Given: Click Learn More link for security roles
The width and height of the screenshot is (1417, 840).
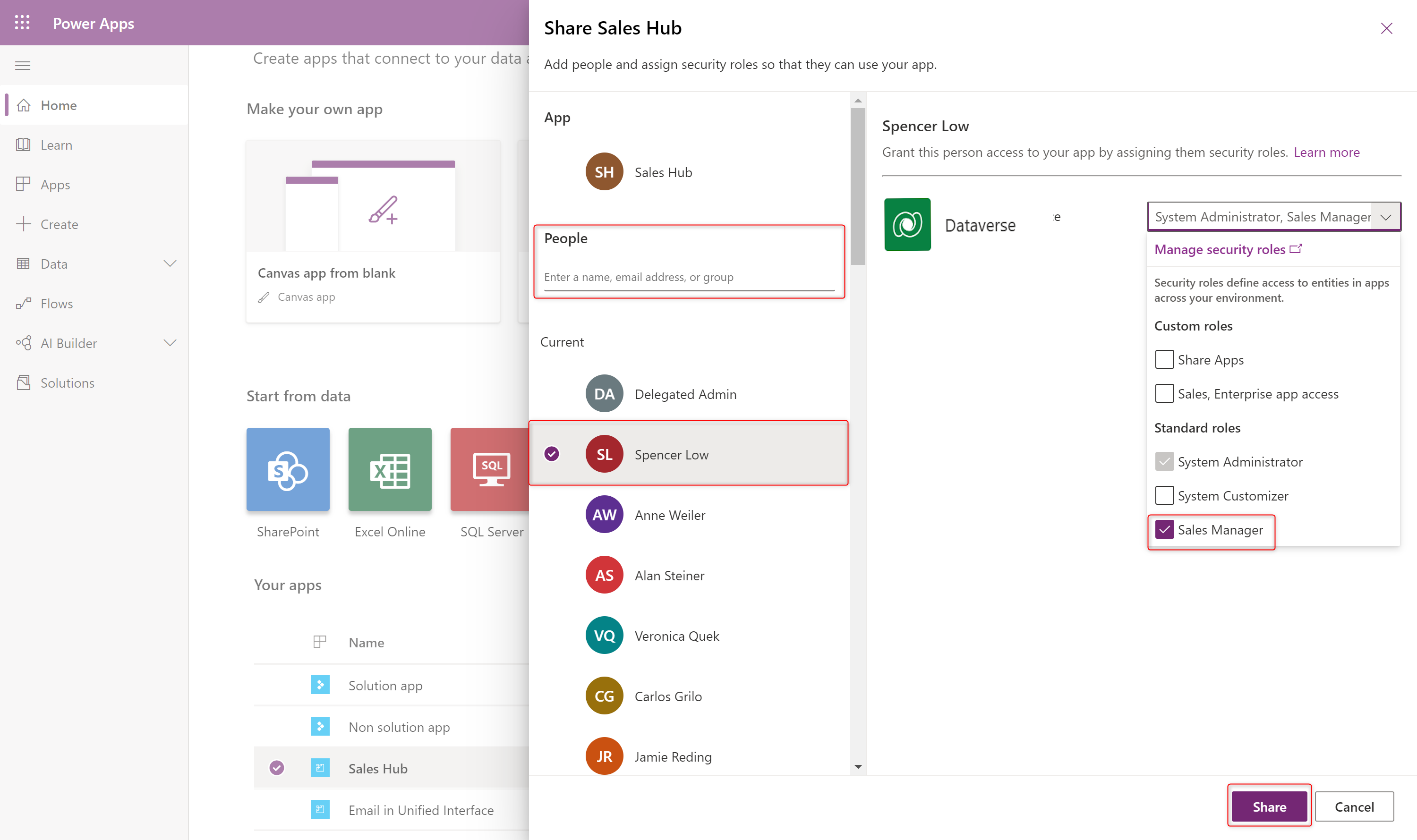Looking at the screenshot, I should pos(1327,152).
